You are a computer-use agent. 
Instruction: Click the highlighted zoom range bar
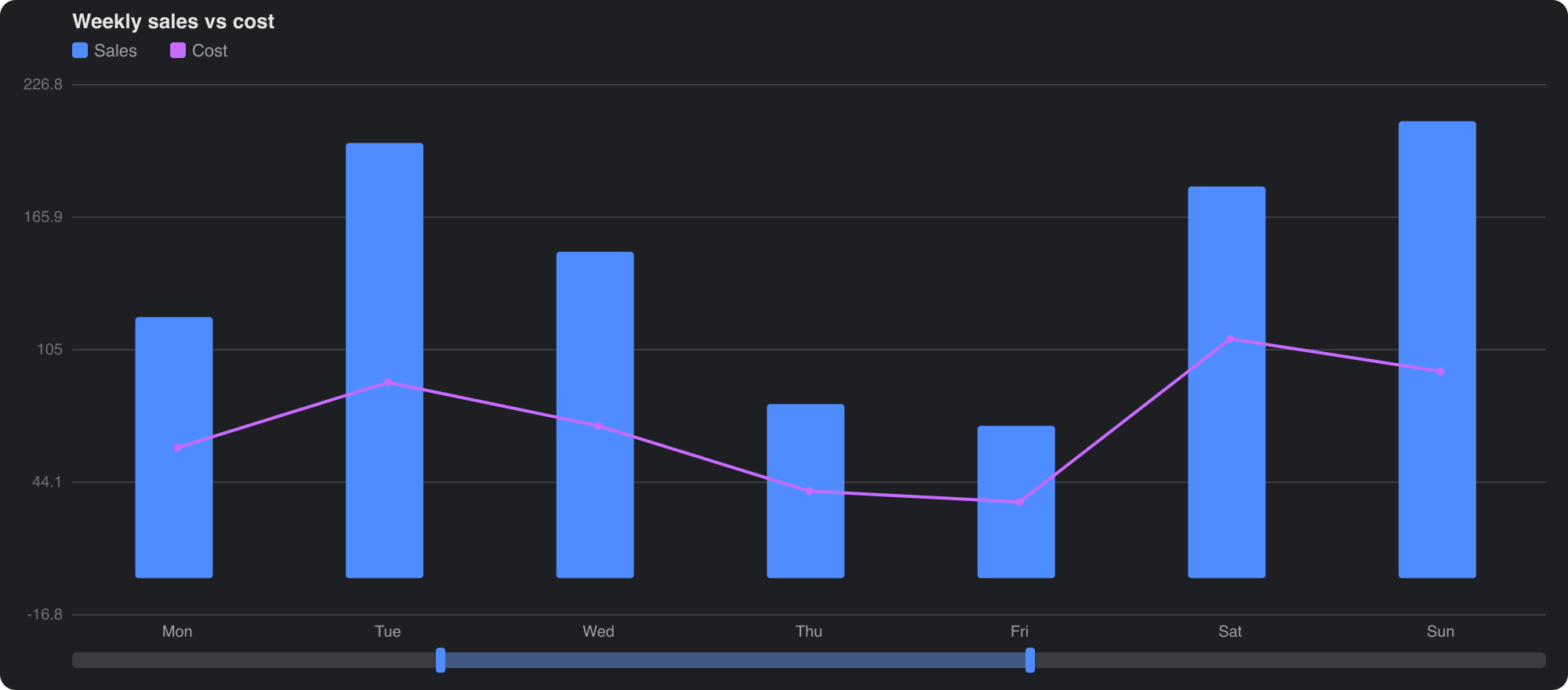click(x=735, y=660)
